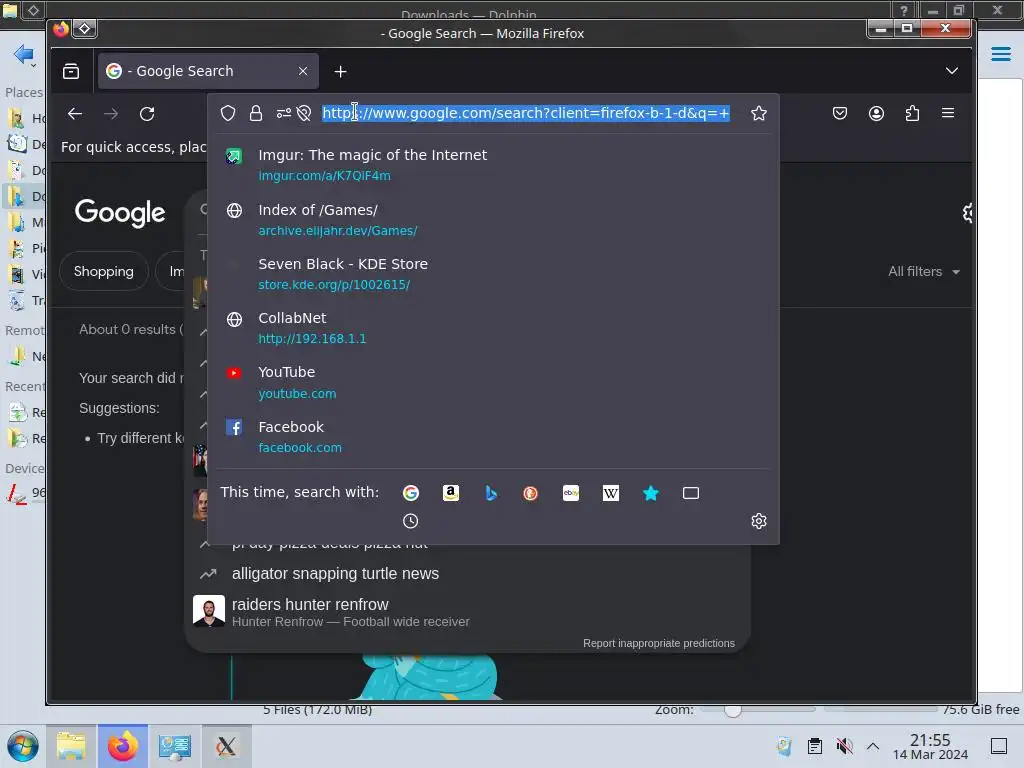Click the tracking protection shield icon
The height and width of the screenshot is (768, 1024).
[228, 113]
